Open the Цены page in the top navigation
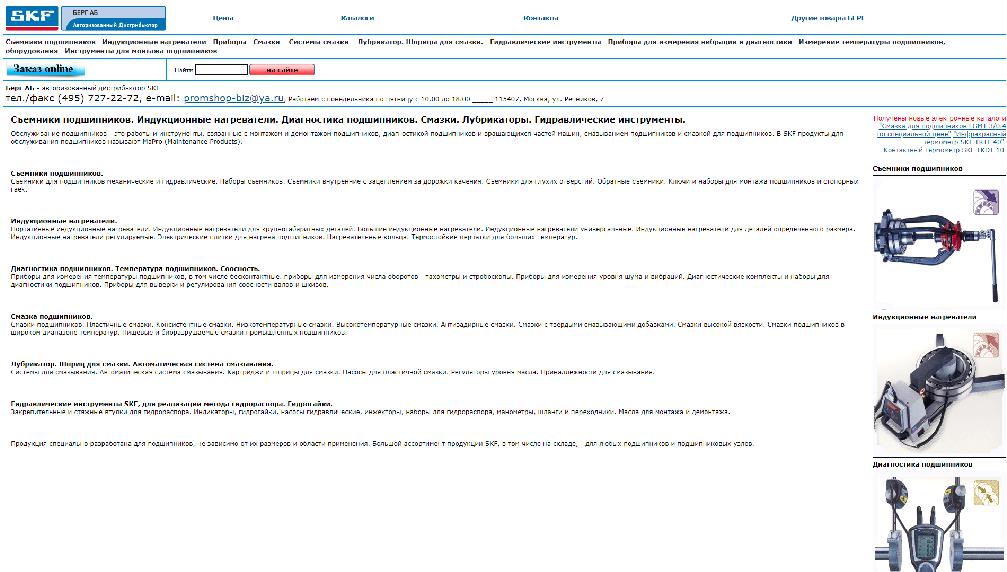 click(223, 18)
